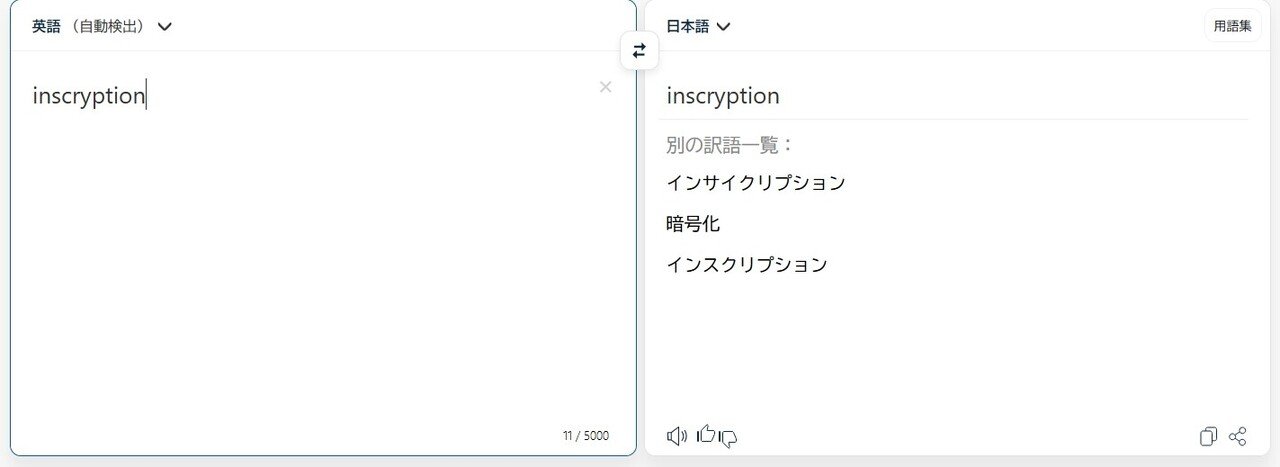Image resolution: width=1280 pixels, height=467 pixels.
Task: Pick the alternative translation インスクリプション
Action: coord(746,265)
